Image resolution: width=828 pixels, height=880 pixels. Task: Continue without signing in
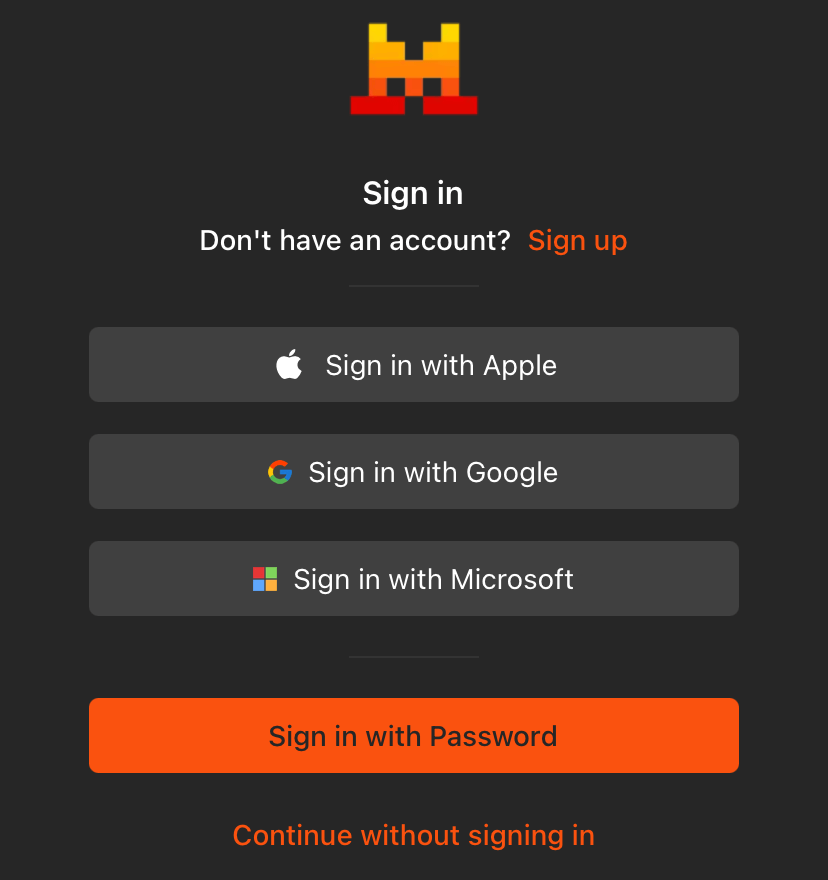click(414, 836)
